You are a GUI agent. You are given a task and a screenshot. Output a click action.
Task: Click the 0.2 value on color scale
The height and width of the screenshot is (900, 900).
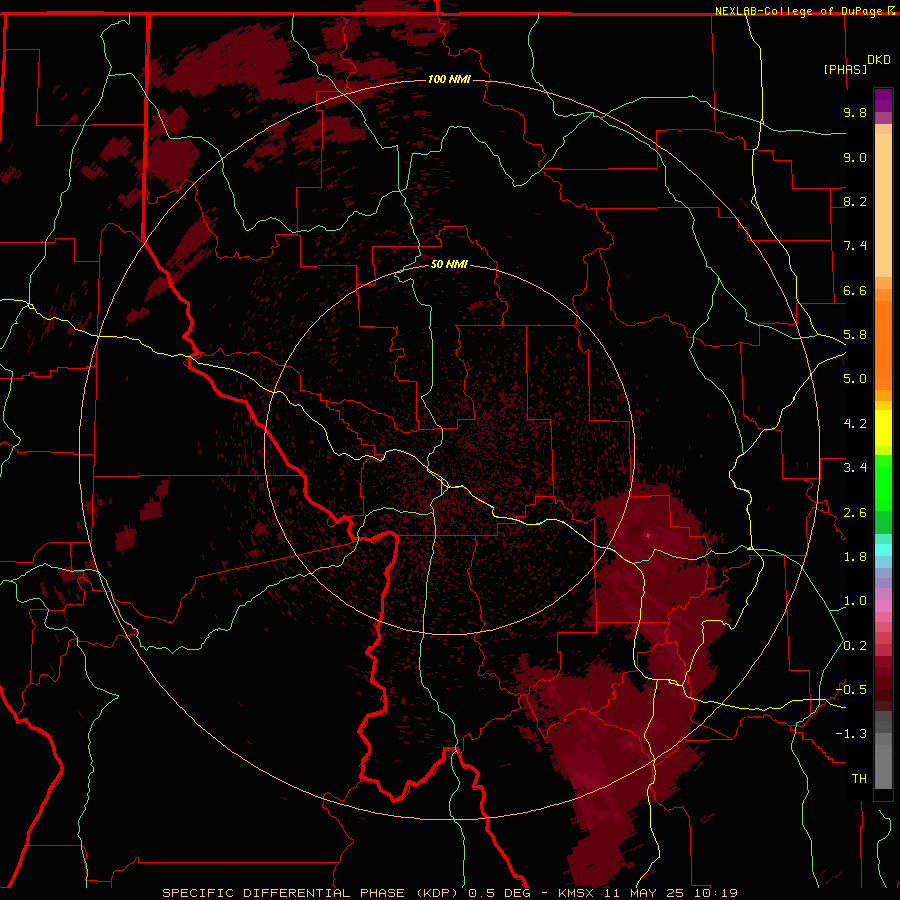coord(855,646)
